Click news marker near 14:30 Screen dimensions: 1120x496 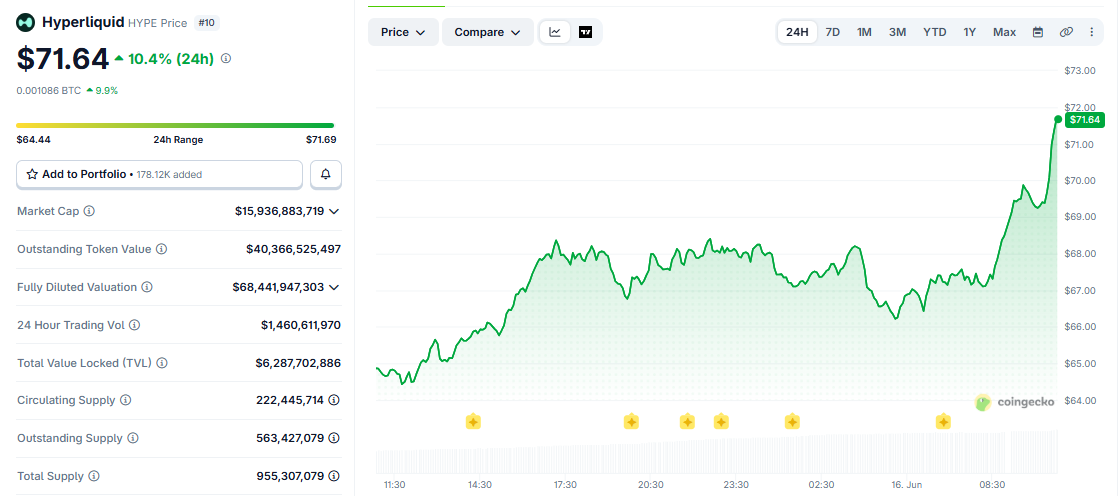click(473, 422)
